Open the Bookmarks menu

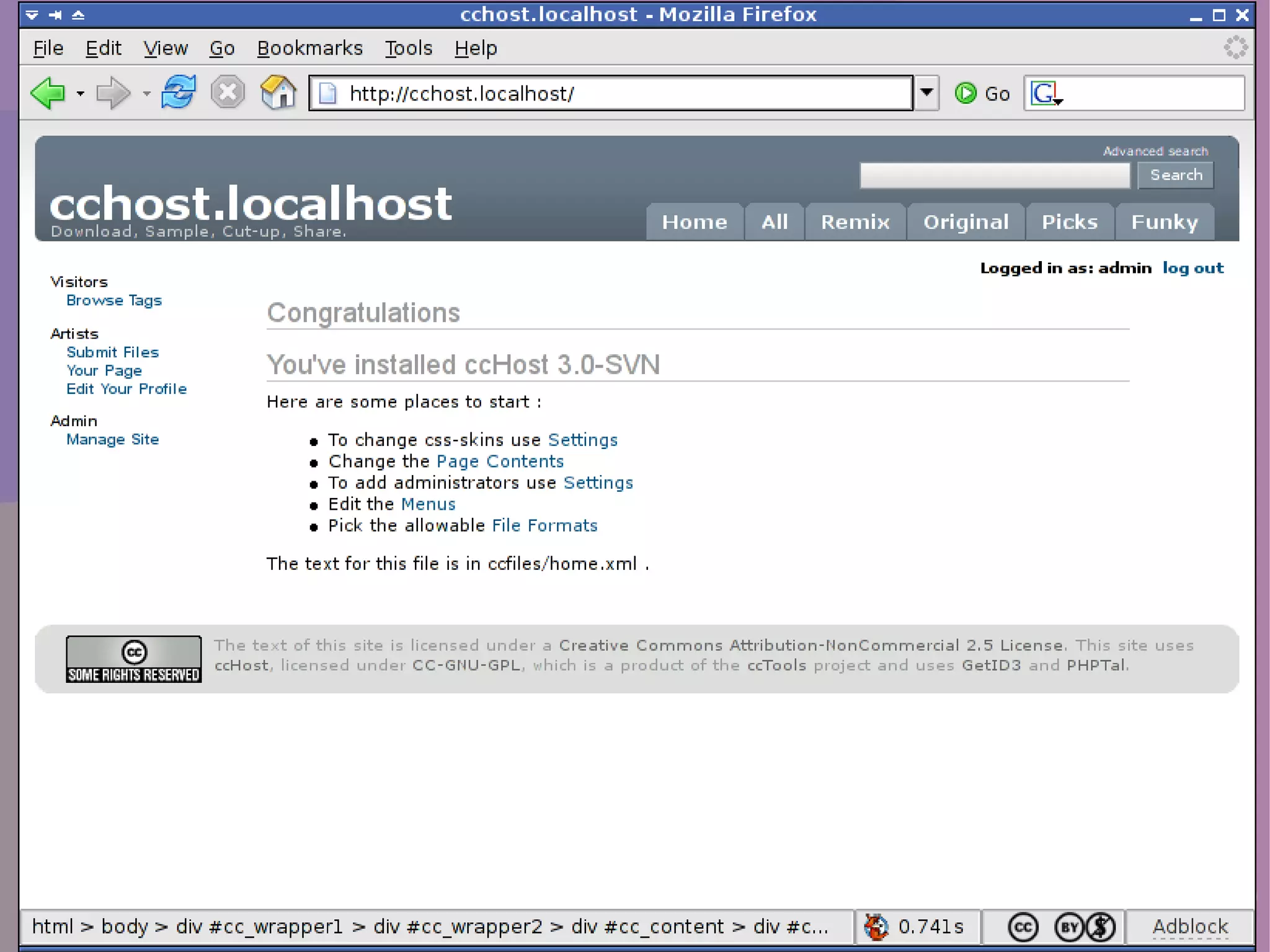coord(309,48)
